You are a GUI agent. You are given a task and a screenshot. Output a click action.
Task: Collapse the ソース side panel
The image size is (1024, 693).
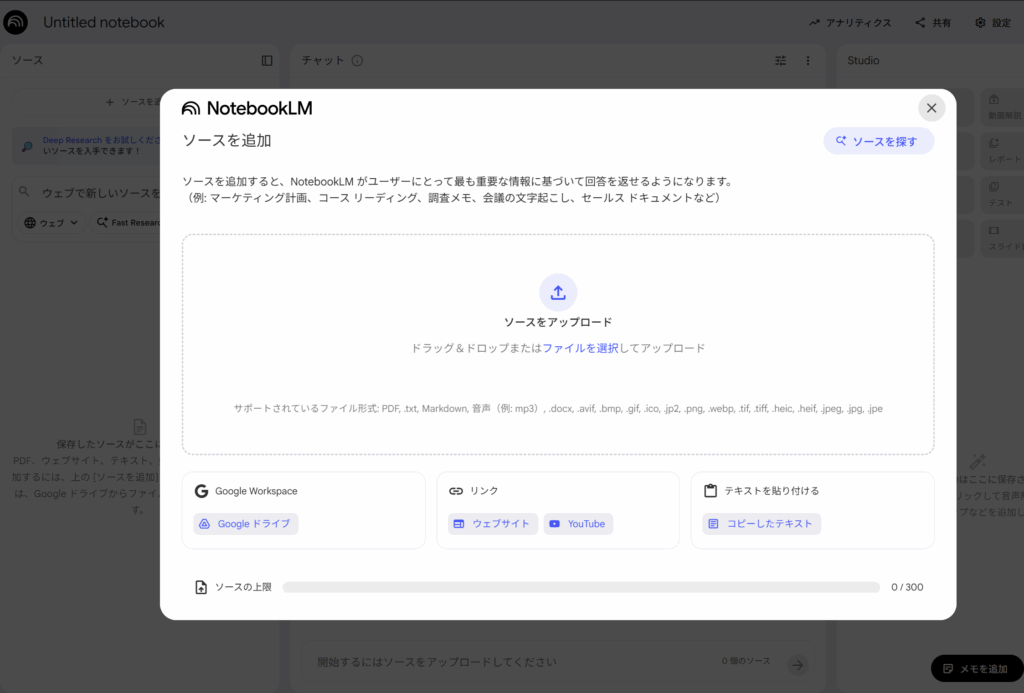(x=267, y=60)
